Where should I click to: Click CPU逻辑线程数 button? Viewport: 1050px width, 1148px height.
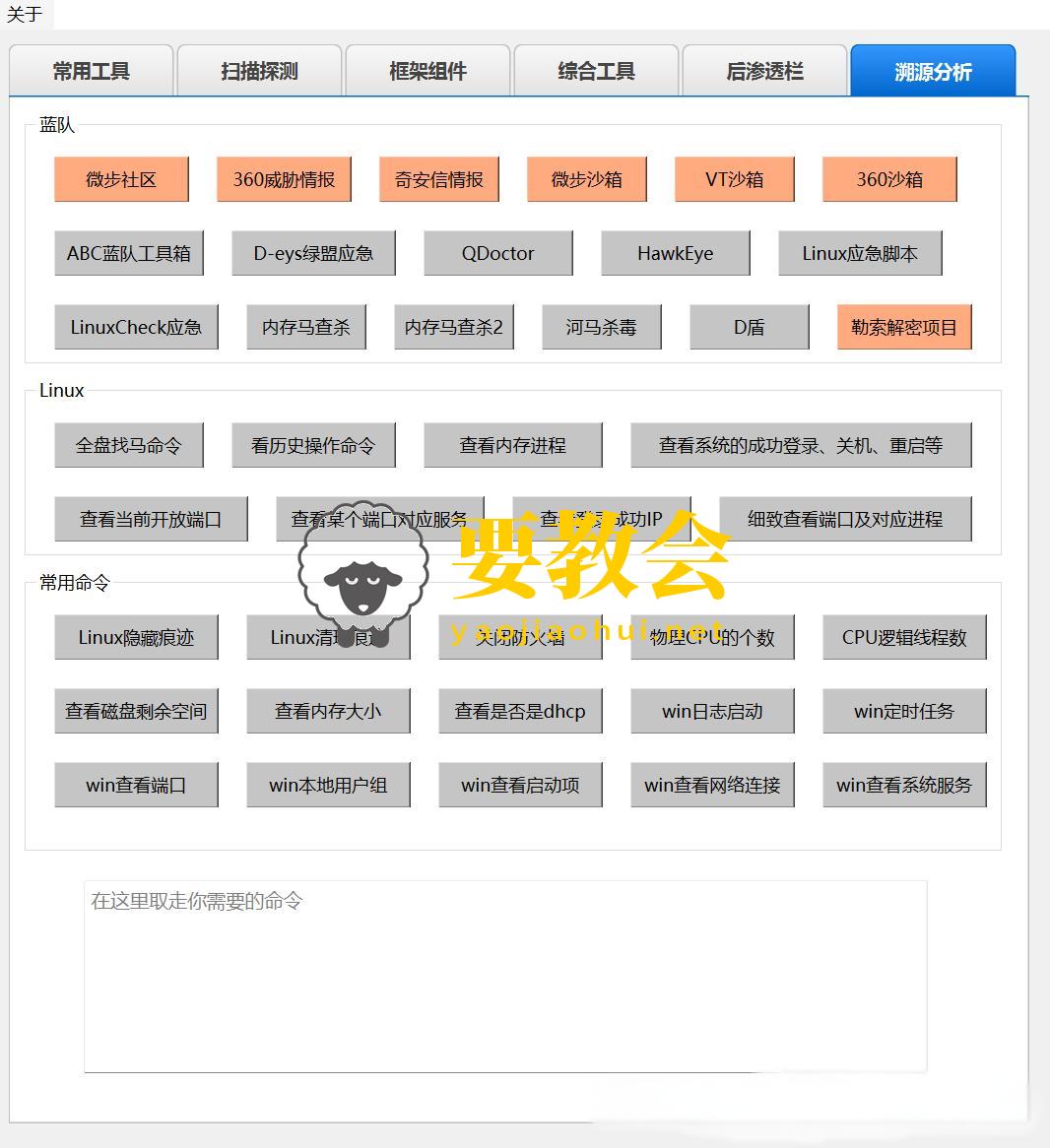(x=904, y=637)
